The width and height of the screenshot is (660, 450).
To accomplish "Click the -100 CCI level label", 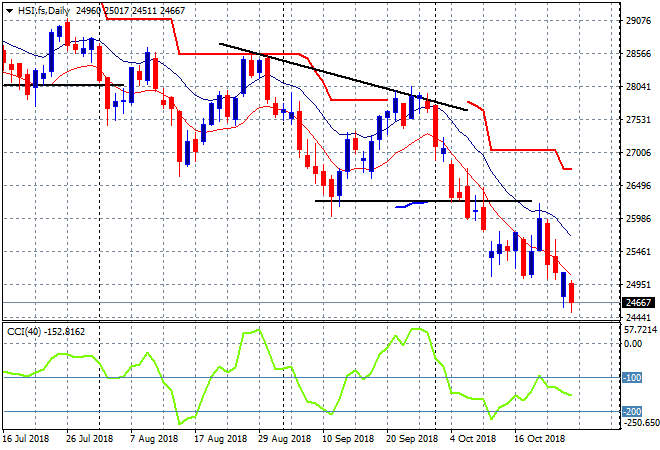I will (x=632, y=378).
